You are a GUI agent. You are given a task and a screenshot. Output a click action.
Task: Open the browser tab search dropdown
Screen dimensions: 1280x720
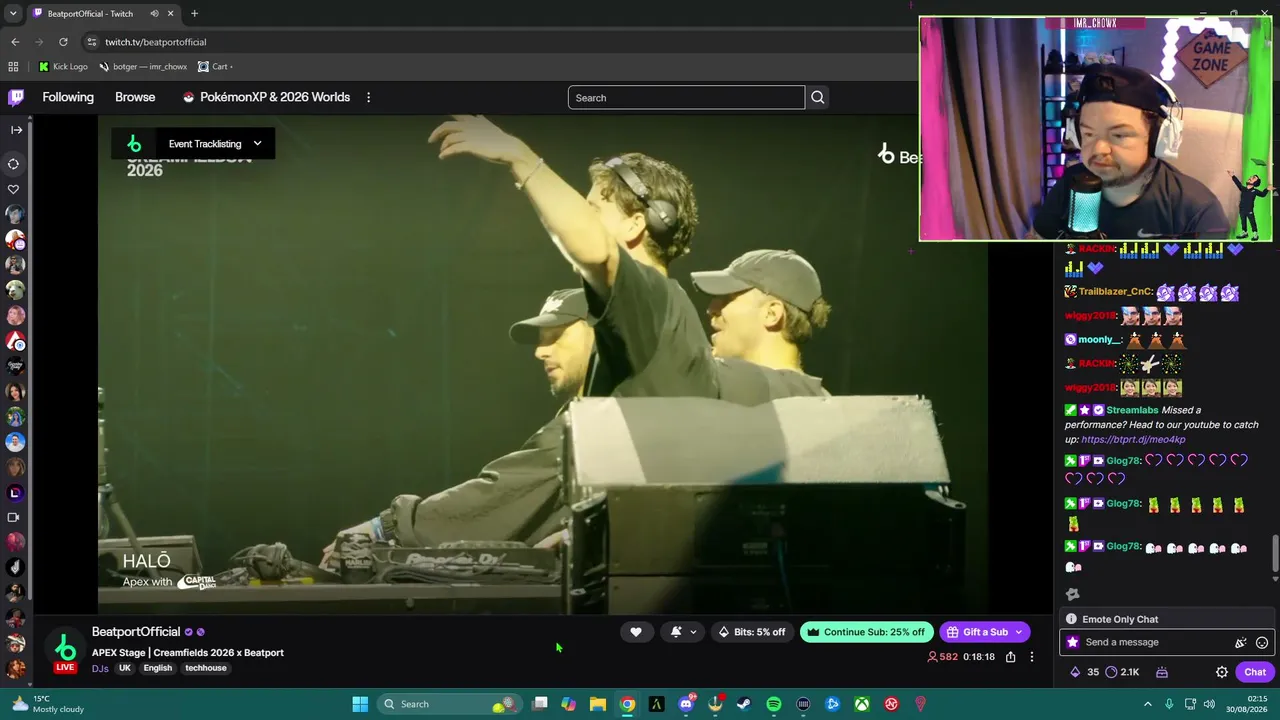point(13,14)
